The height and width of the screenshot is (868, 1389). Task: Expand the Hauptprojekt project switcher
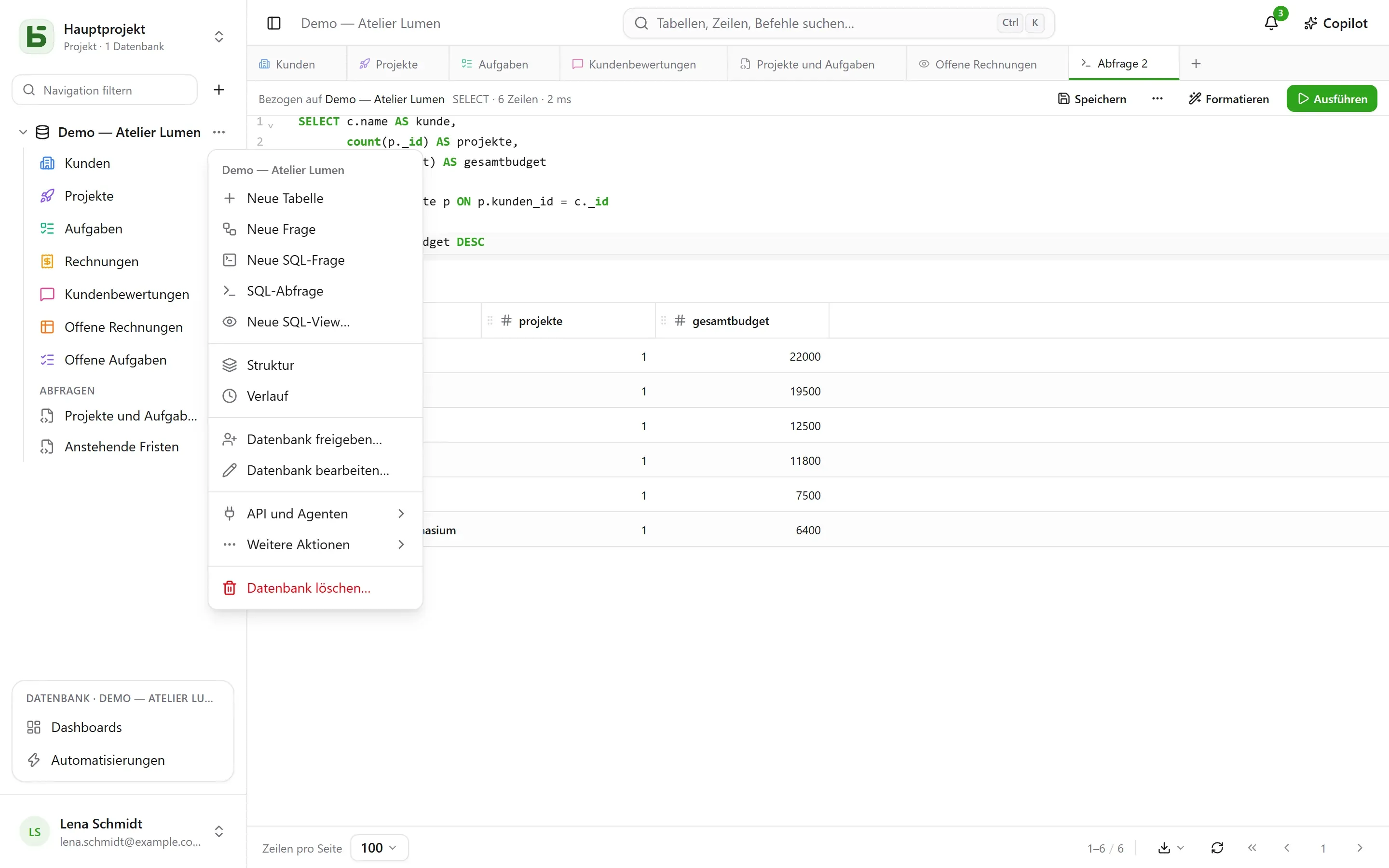tap(218, 37)
